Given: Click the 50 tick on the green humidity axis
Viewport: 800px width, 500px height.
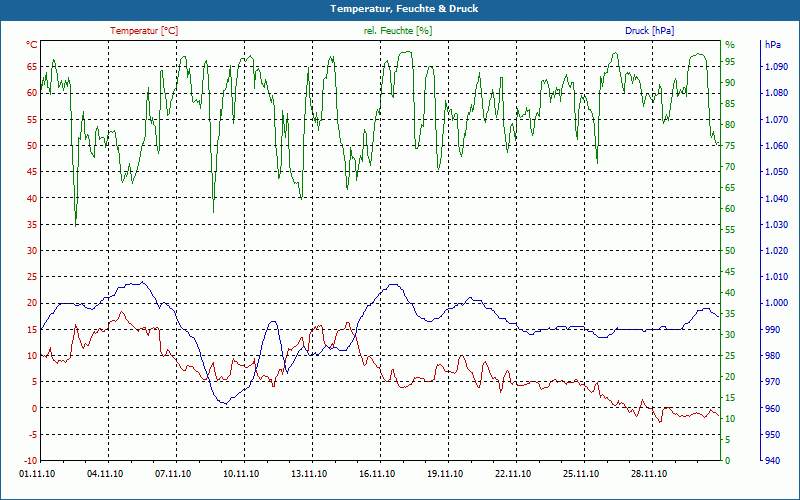Looking at the screenshot, I should click(730, 251).
